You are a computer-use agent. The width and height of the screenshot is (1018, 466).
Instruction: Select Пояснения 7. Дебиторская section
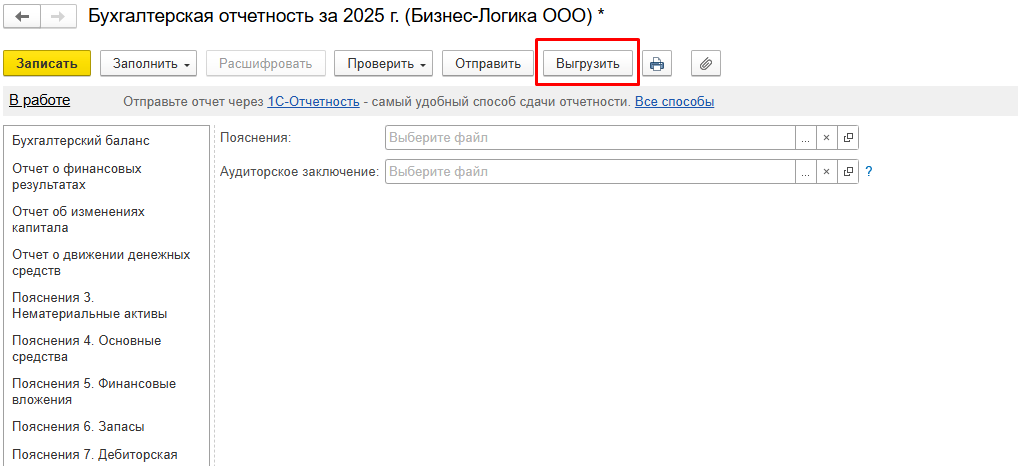click(95, 454)
